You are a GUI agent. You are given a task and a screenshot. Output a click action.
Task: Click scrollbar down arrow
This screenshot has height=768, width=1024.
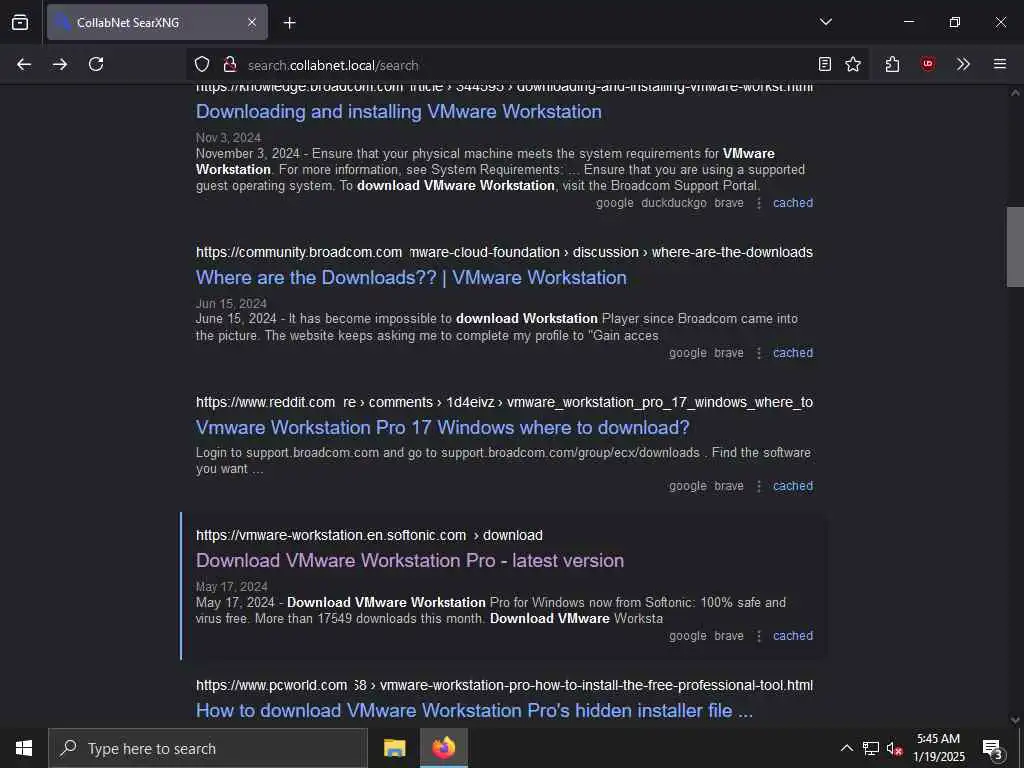[1015, 720]
